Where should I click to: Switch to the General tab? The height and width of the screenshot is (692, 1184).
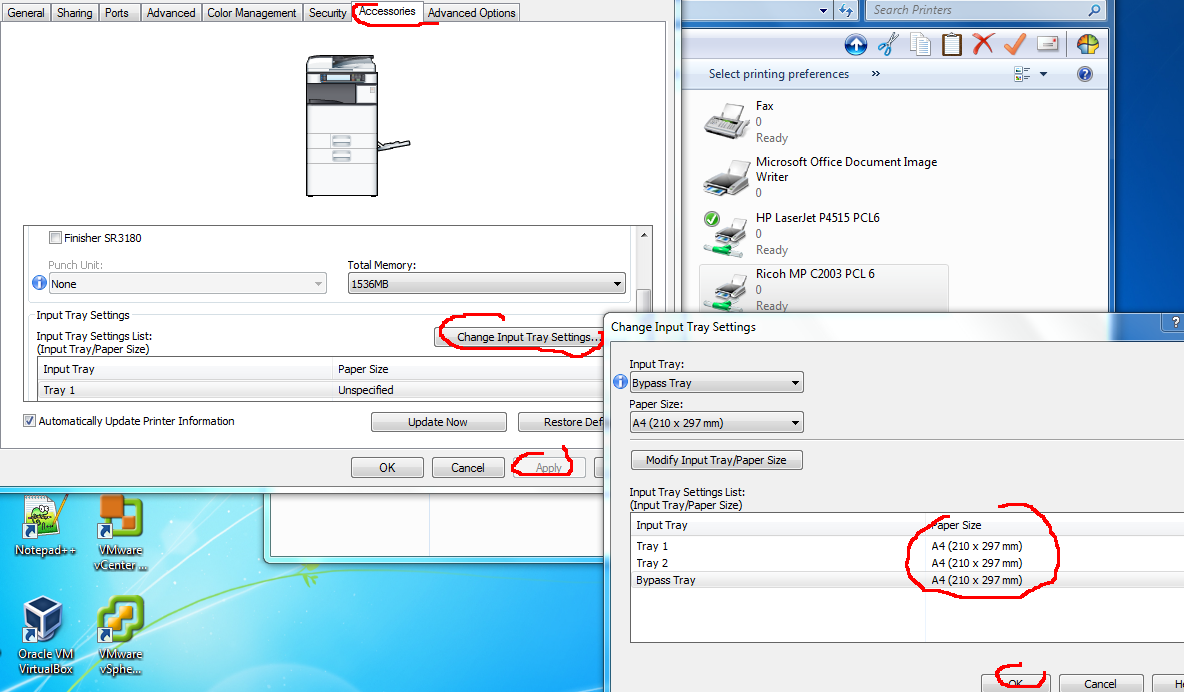pyautogui.click(x=26, y=13)
